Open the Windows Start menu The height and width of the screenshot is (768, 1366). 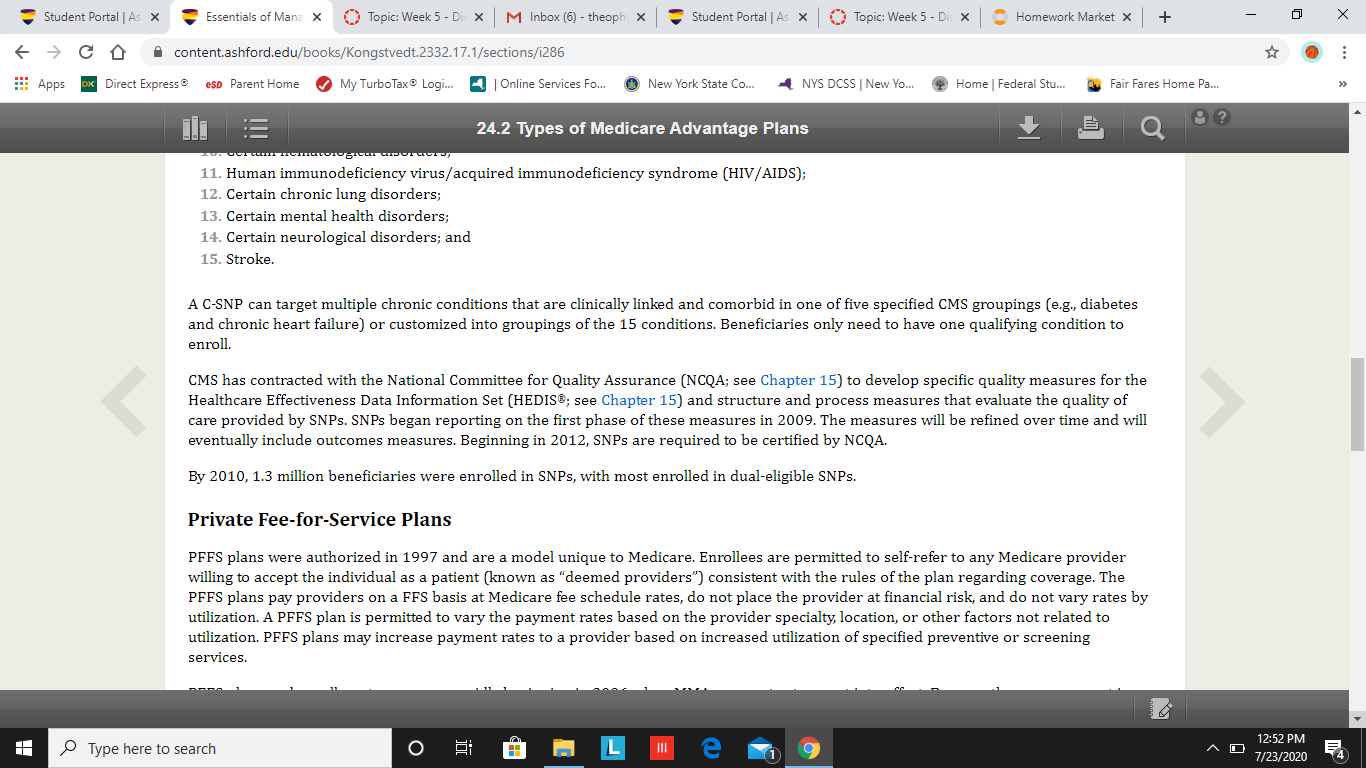point(24,748)
